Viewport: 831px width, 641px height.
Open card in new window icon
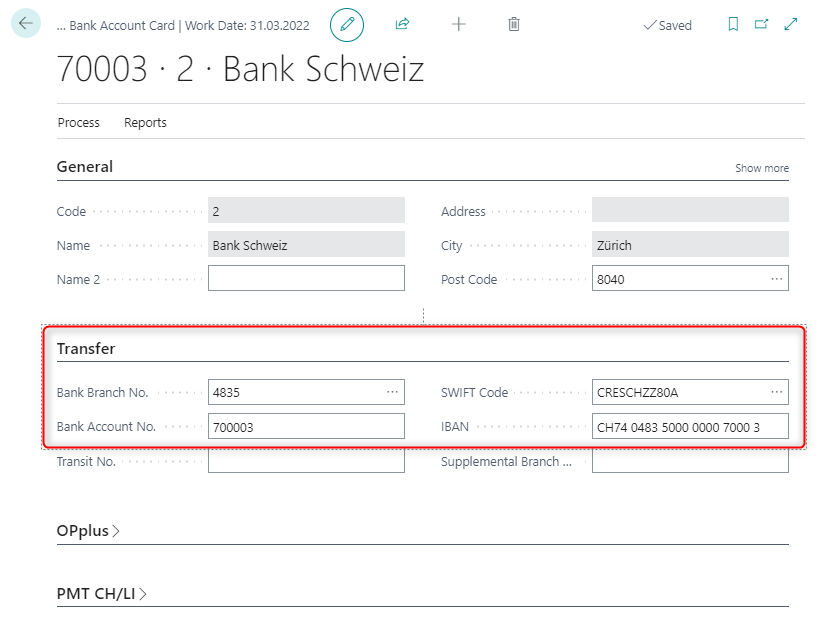[x=762, y=25]
